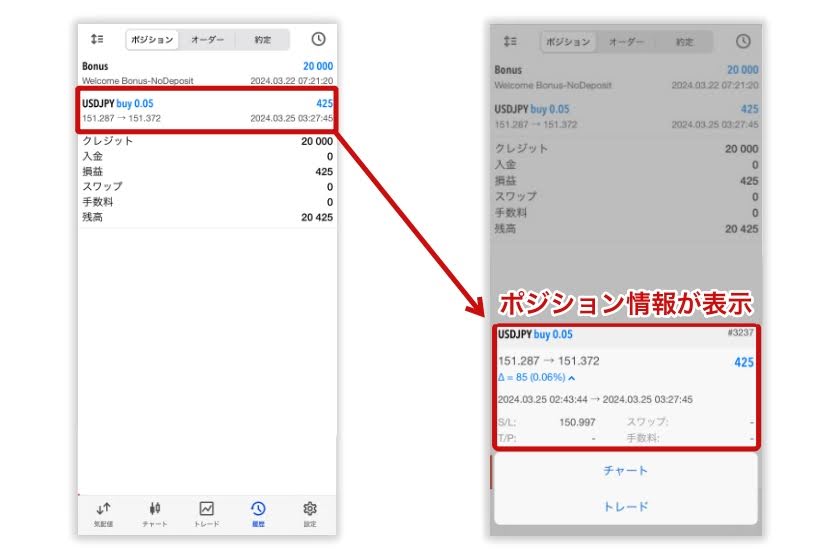Image resolution: width=840 pixels, height=560 pixels.
Task: Tap the チャート candlestick icon in bottom navigation
Action: click(155, 512)
